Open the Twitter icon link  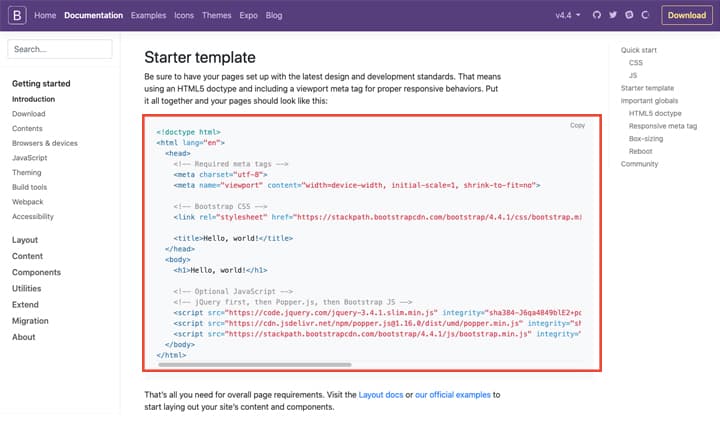(x=613, y=15)
